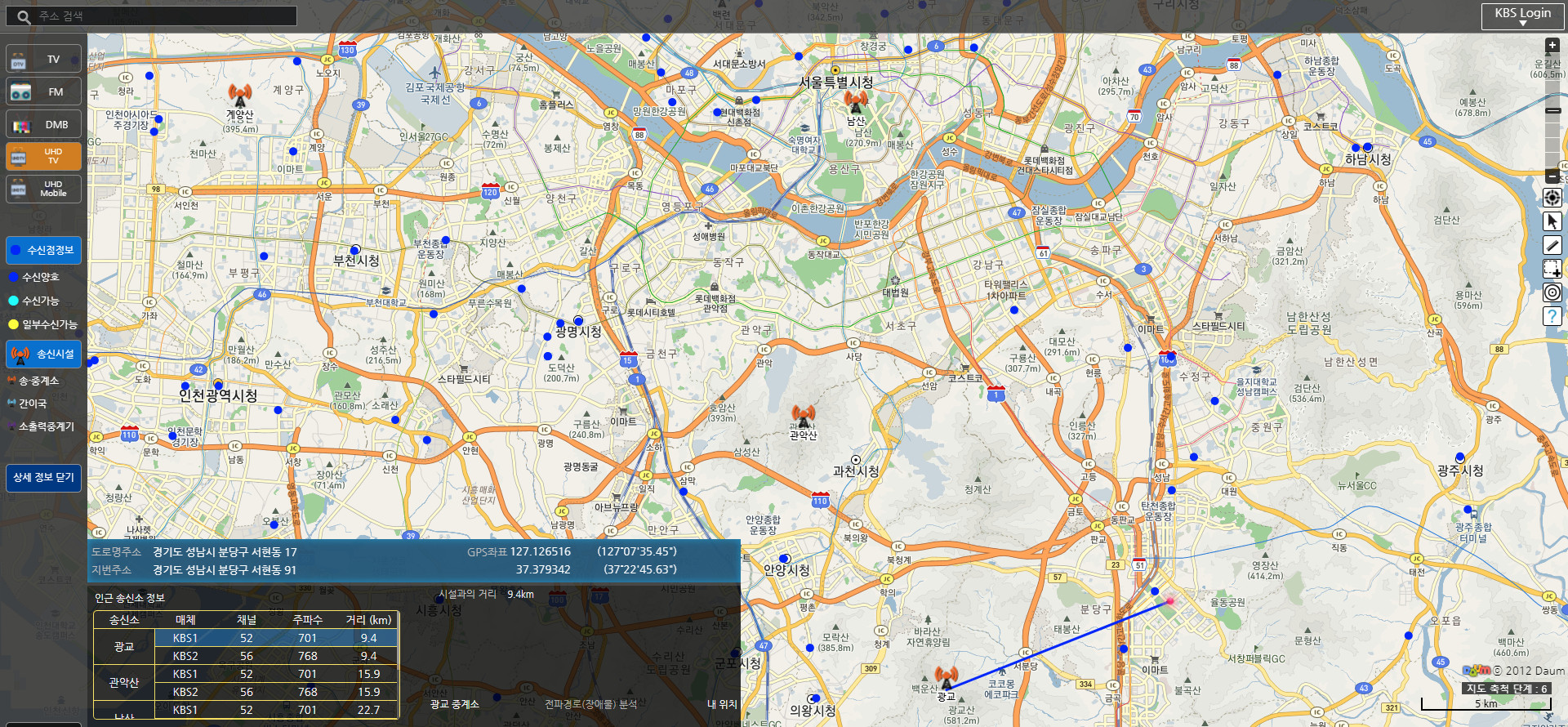
Task: Click the blue reception dot at 광명시청
Action: [578, 320]
